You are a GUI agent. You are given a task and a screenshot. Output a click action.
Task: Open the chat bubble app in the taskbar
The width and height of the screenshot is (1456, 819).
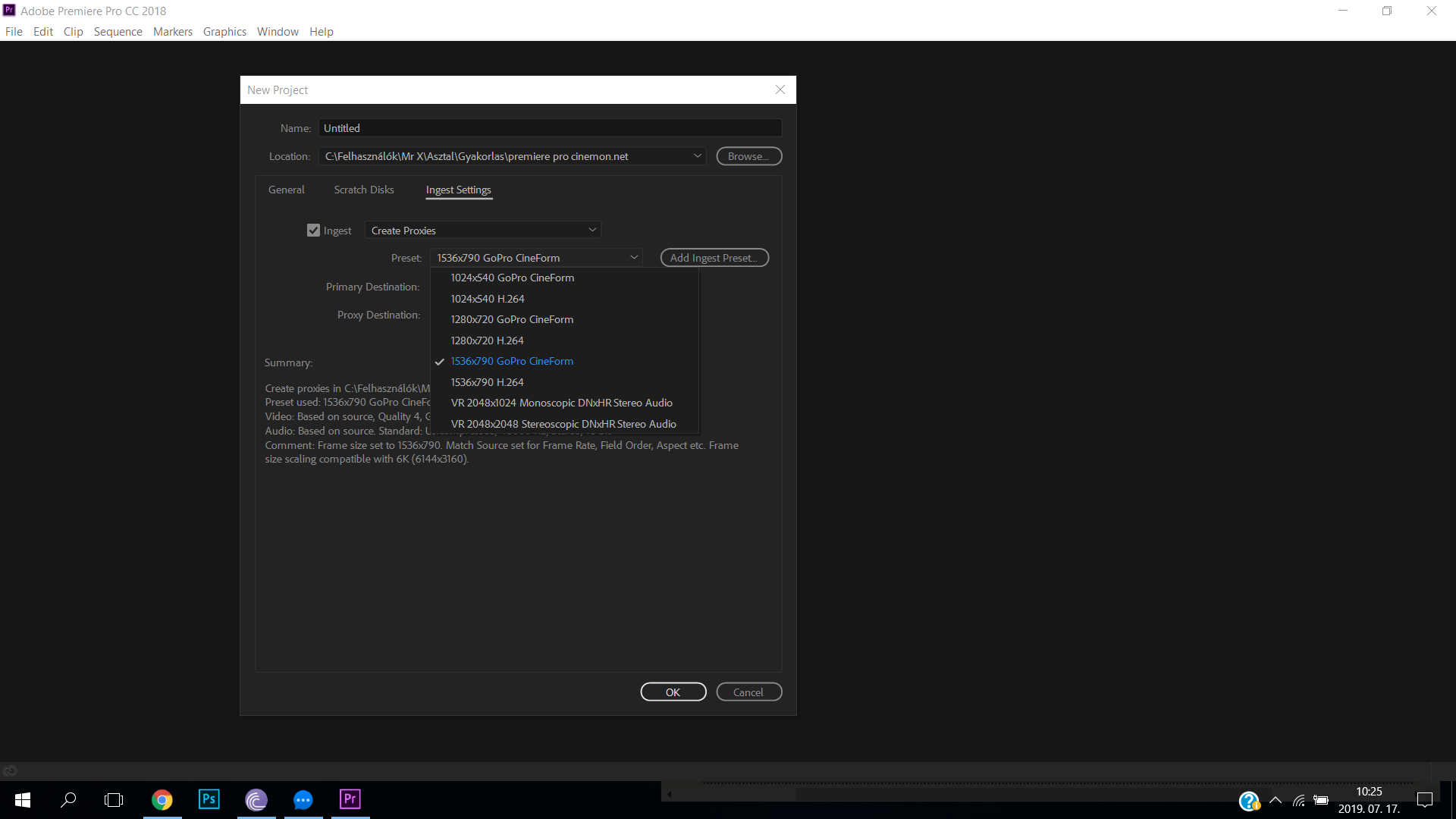[x=303, y=799]
